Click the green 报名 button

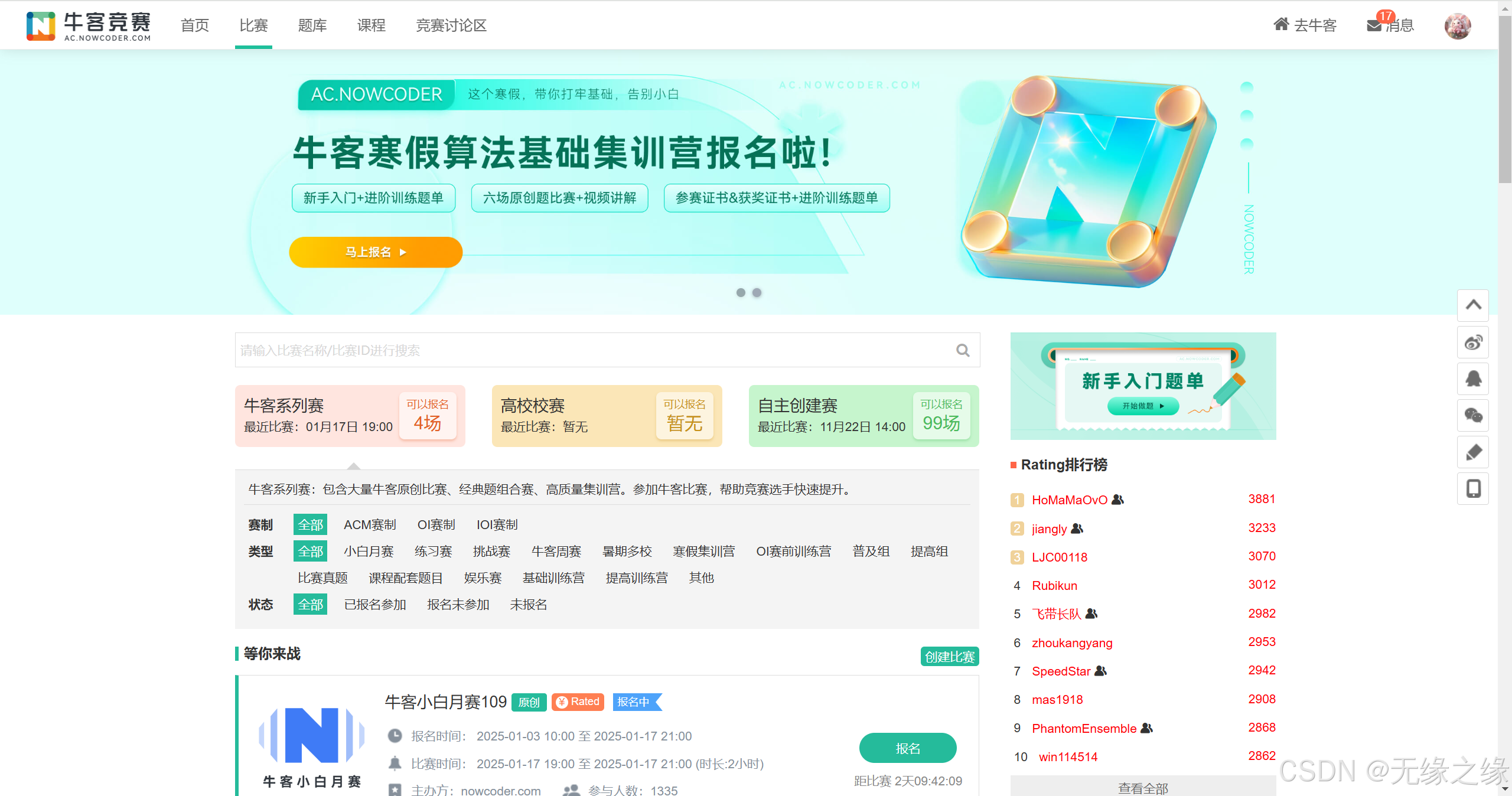(x=907, y=748)
